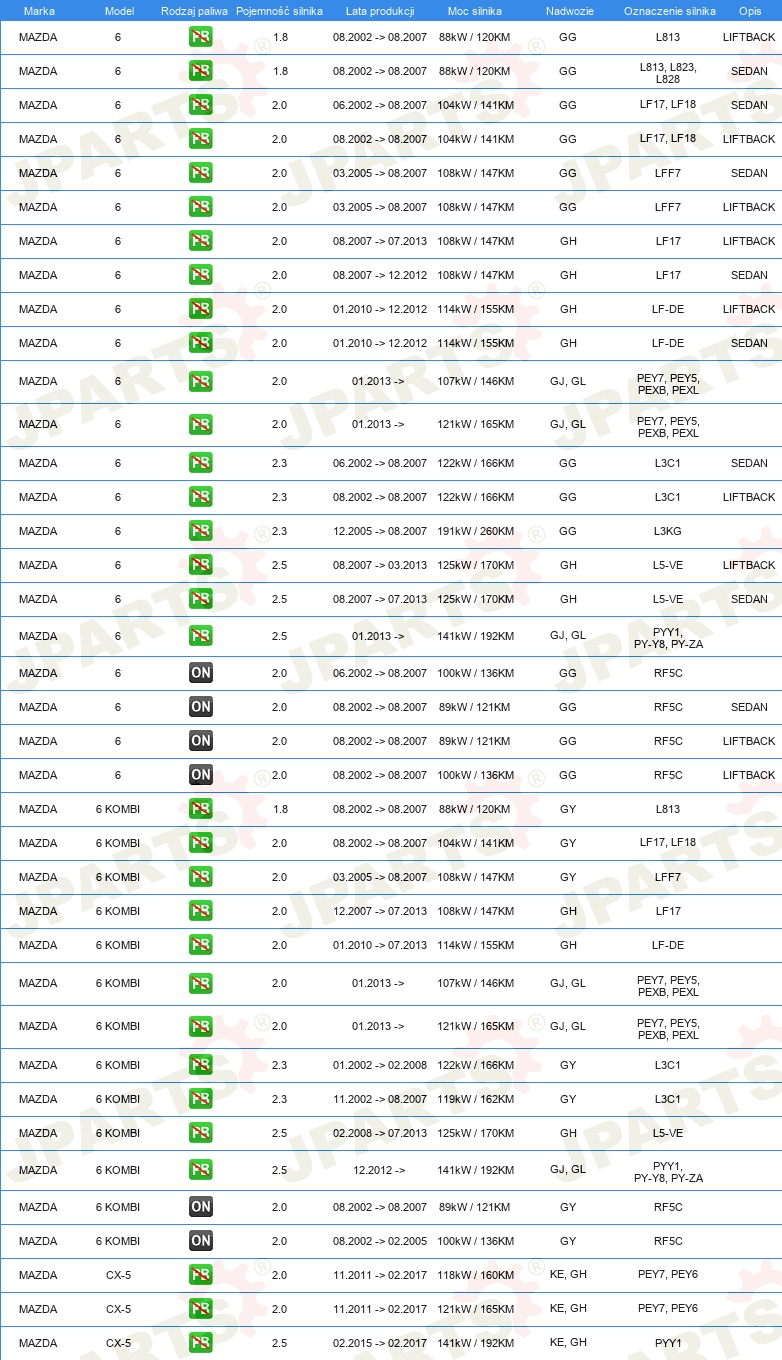Image resolution: width=782 pixels, height=1360 pixels.
Task: Click the Lata produkcji column header
Action: 380,10
